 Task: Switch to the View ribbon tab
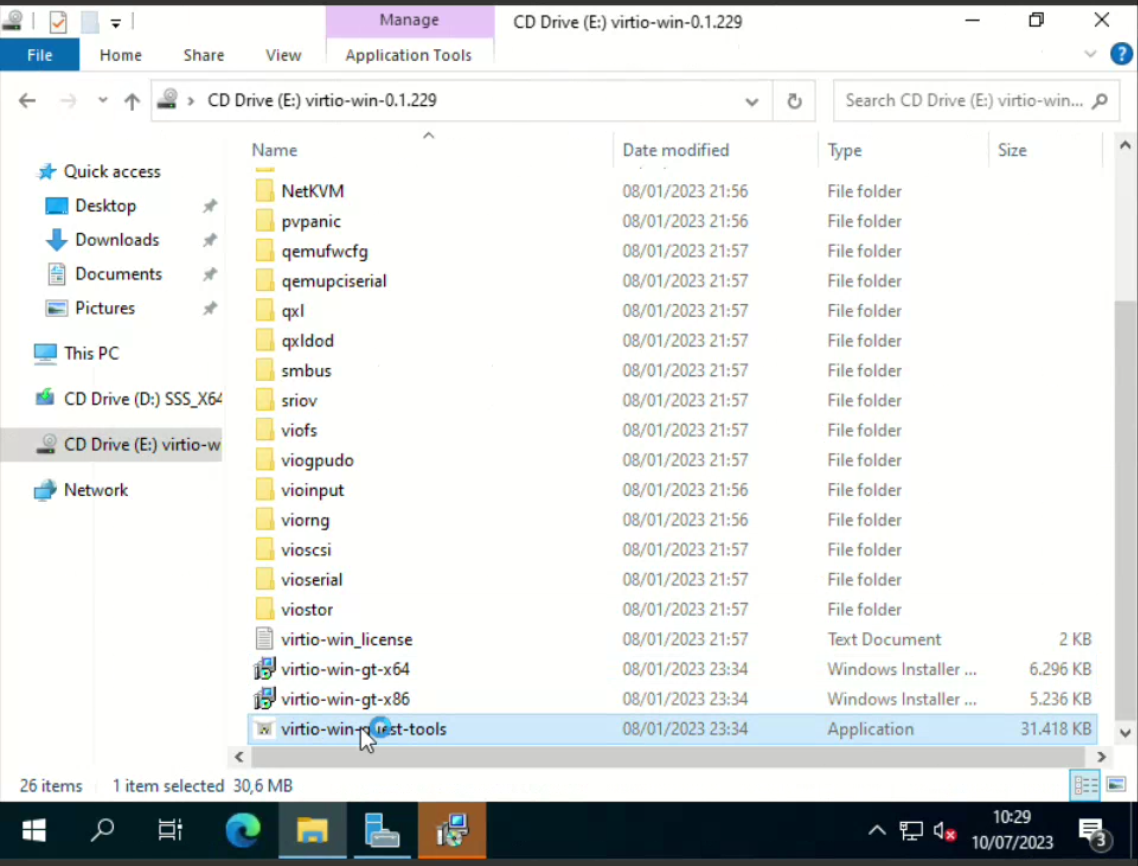pos(283,55)
